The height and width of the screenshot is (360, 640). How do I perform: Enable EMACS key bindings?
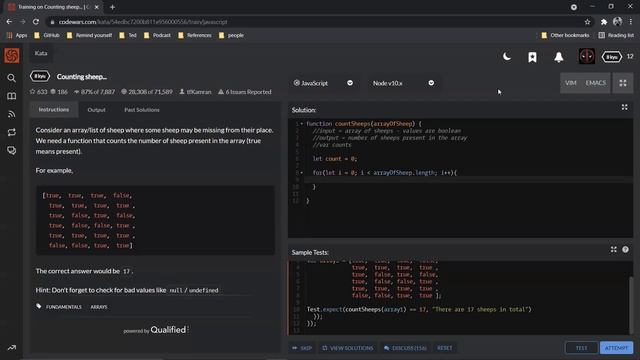coord(596,83)
